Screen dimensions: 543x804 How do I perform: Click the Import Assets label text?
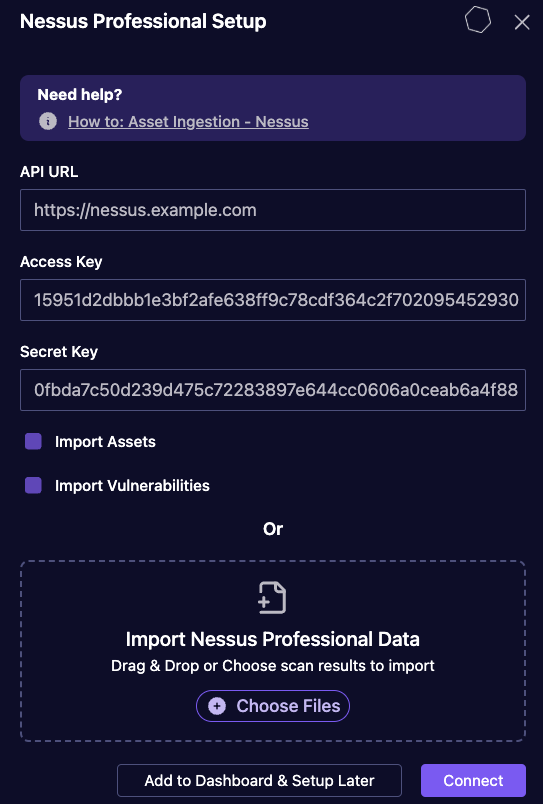pos(105,441)
